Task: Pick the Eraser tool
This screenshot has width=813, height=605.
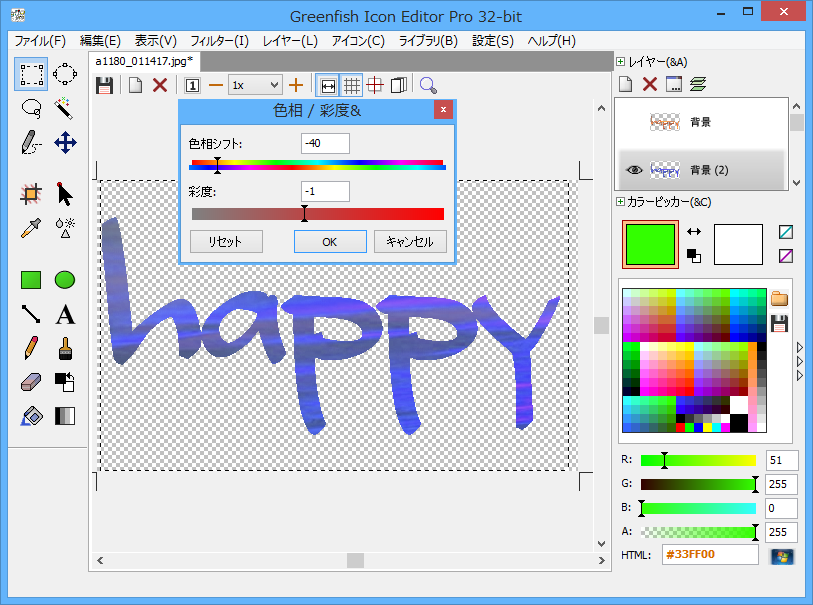Action: (x=31, y=382)
